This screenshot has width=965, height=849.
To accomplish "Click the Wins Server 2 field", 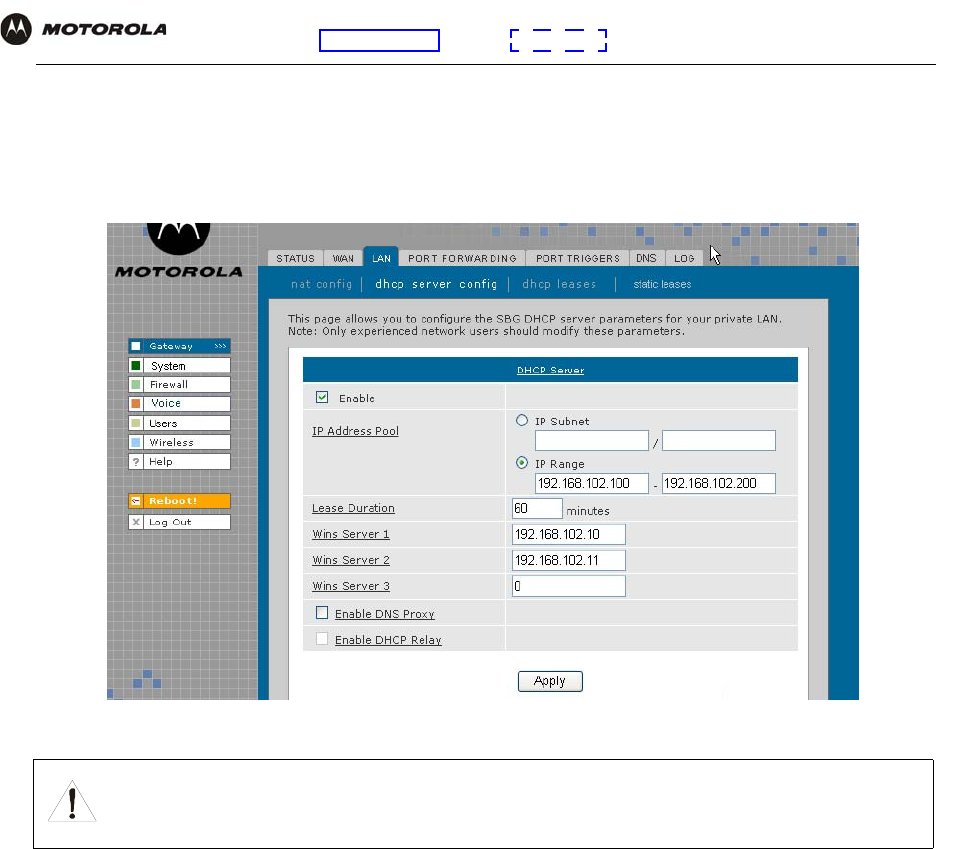I will 569,560.
